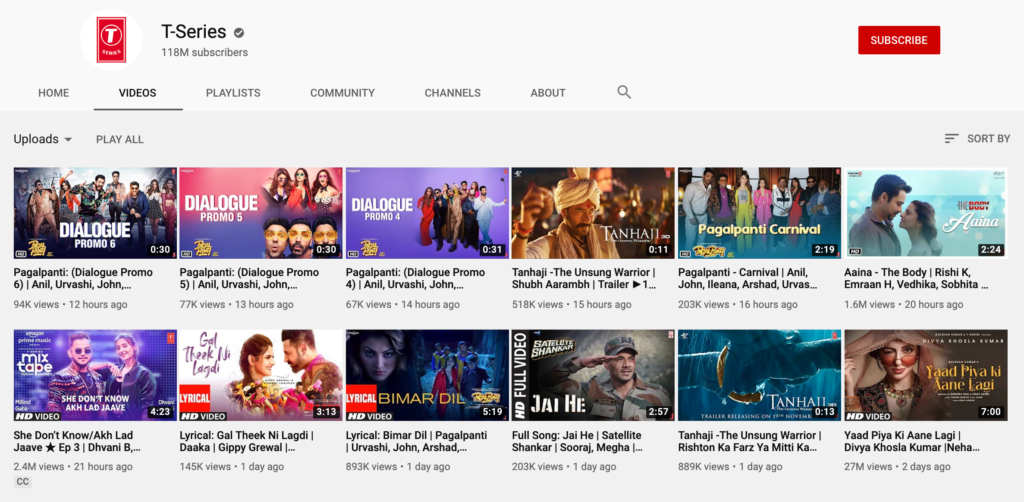The width and height of the screenshot is (1024, 502).
Task: Open the Yaad Piya Ki Aane Lagi thumbnail
Action: coord(925,375)
